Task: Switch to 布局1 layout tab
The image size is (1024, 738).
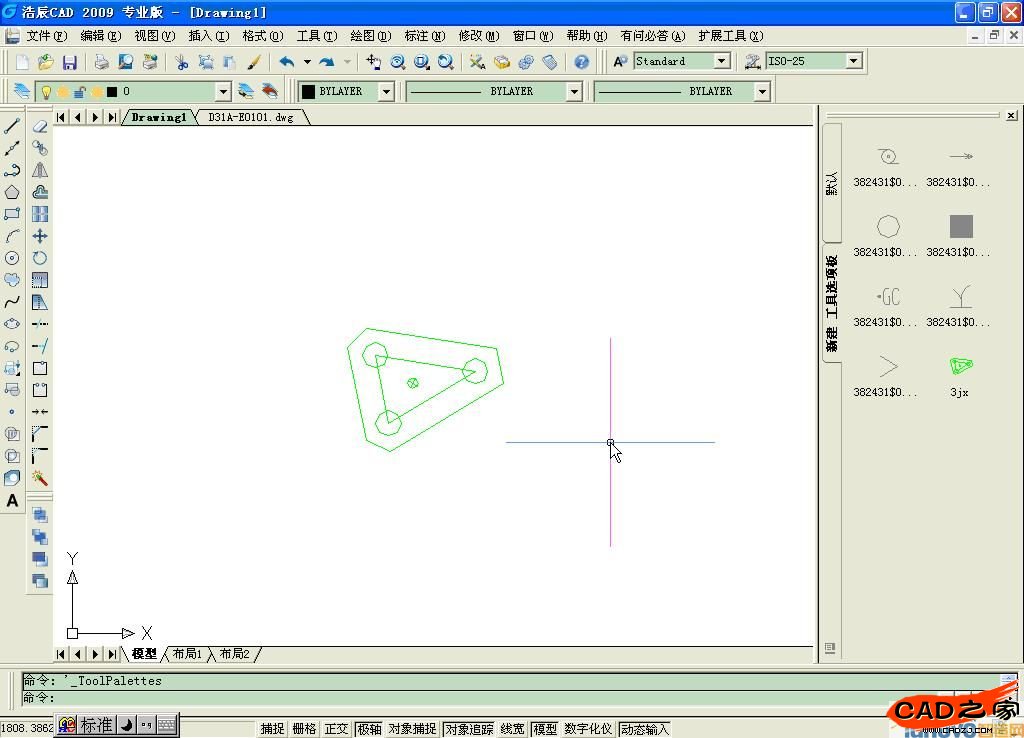Action: [186, 654]
